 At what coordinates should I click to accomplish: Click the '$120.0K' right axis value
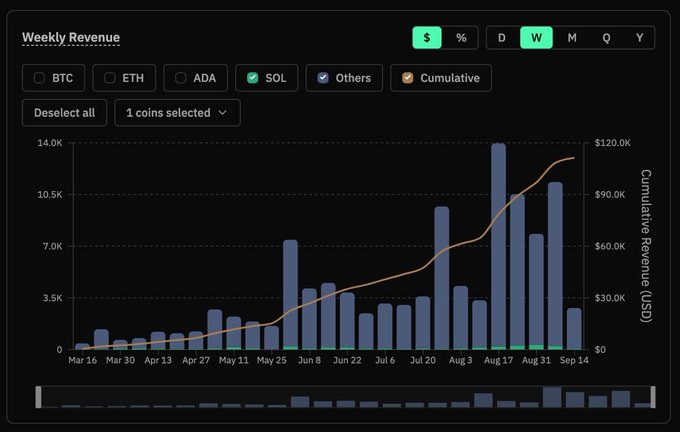click(612, 143)
